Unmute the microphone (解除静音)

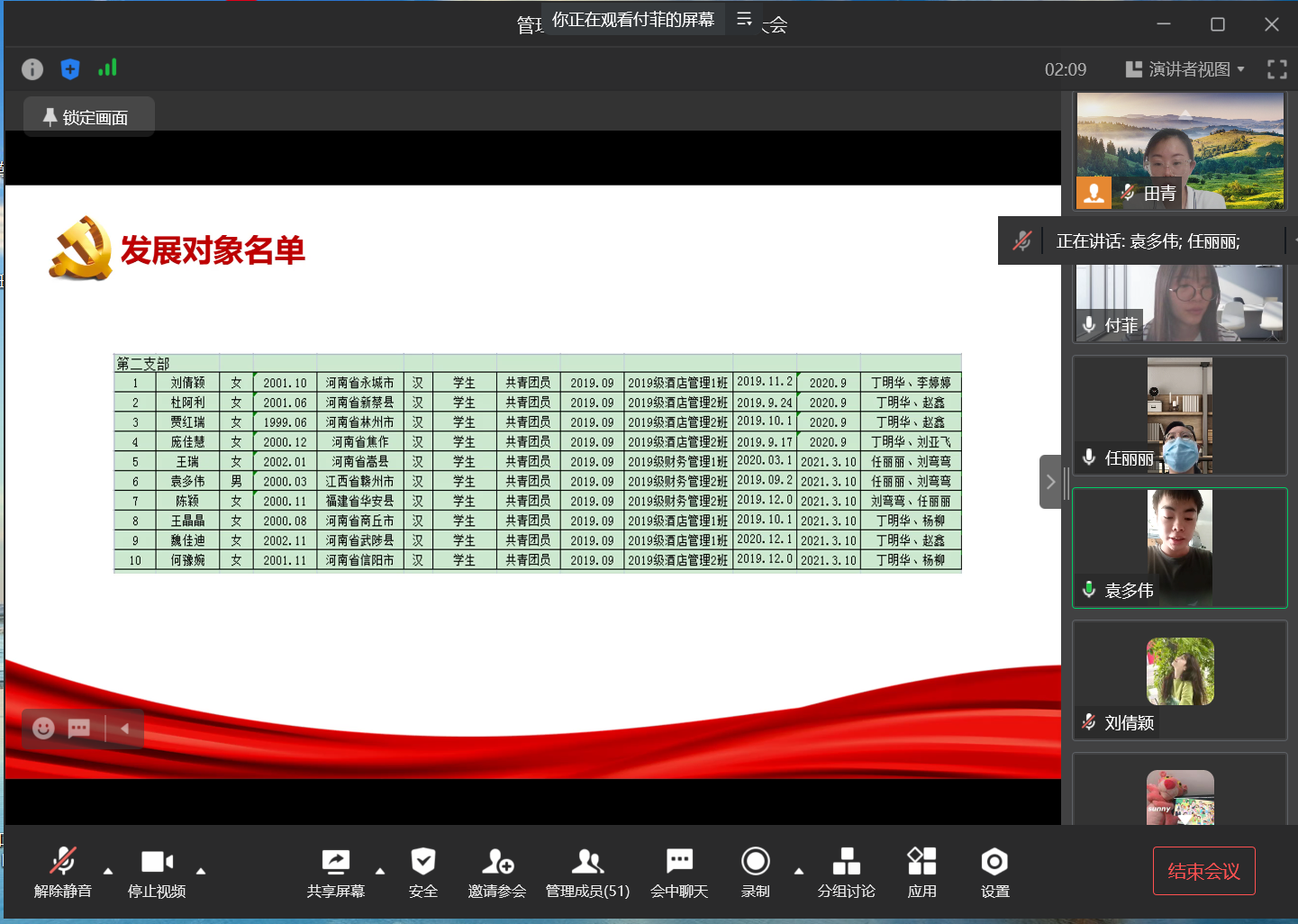pos(62,871)
